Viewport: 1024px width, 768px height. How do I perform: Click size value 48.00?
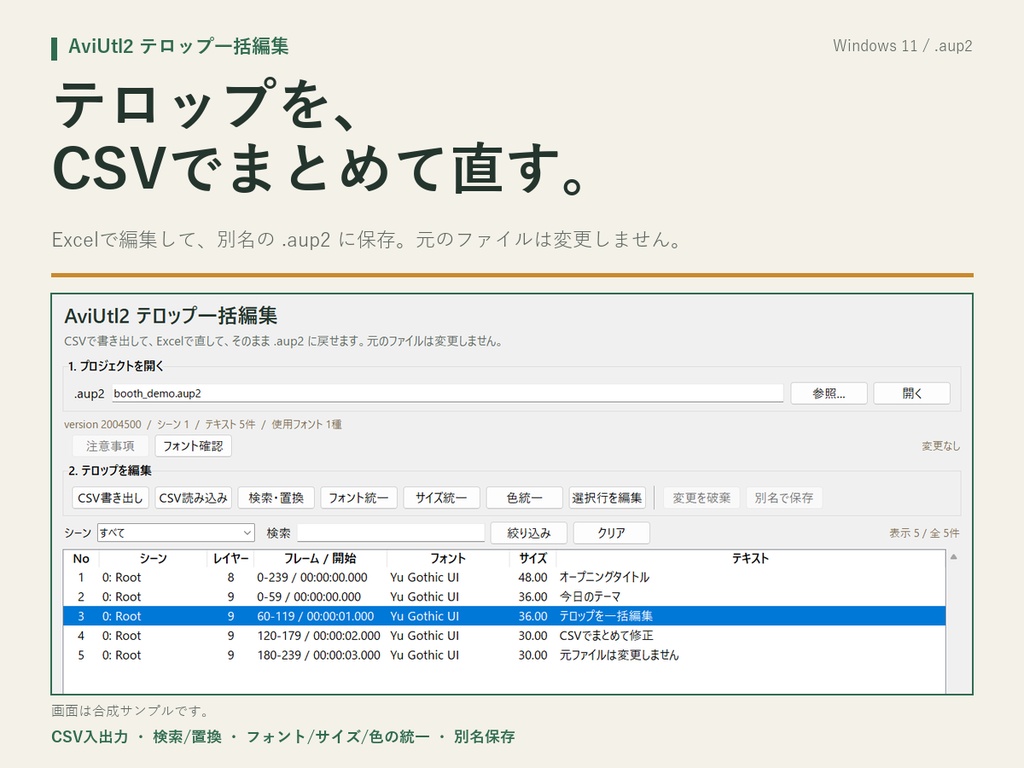pyautogui.click(x=533, y=577)
